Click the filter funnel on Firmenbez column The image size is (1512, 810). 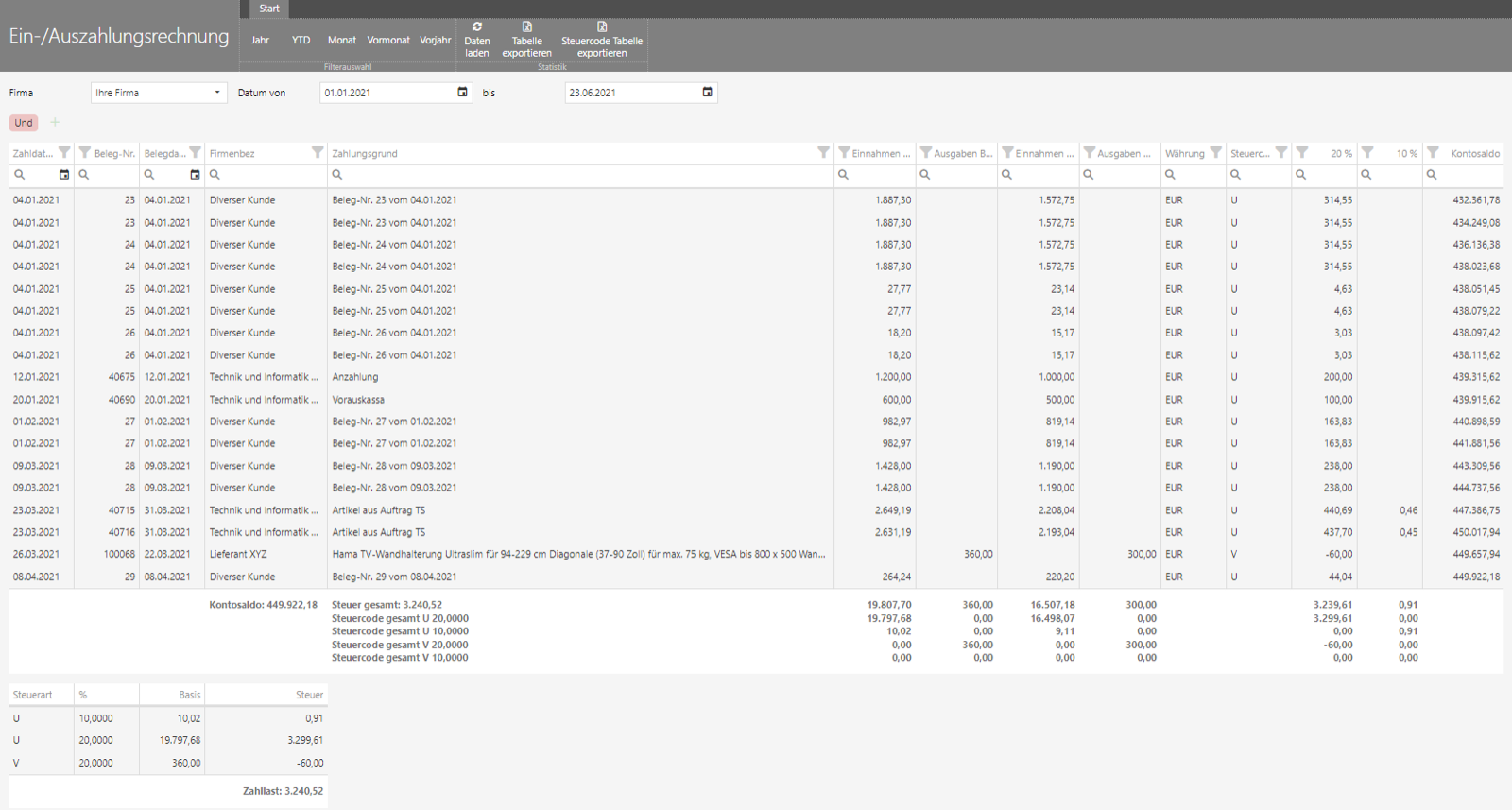(318, 152)
